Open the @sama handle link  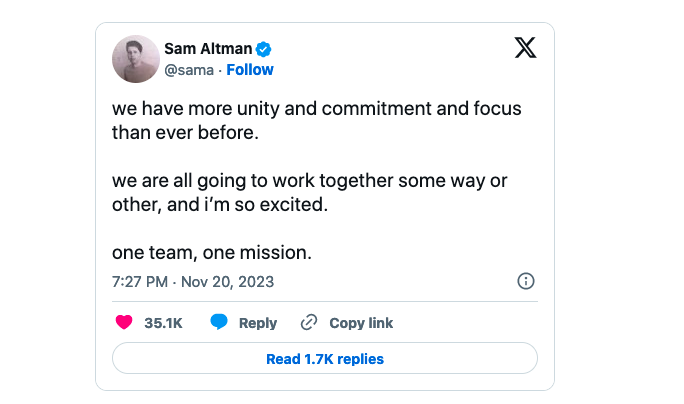click(x=190, y=70)
